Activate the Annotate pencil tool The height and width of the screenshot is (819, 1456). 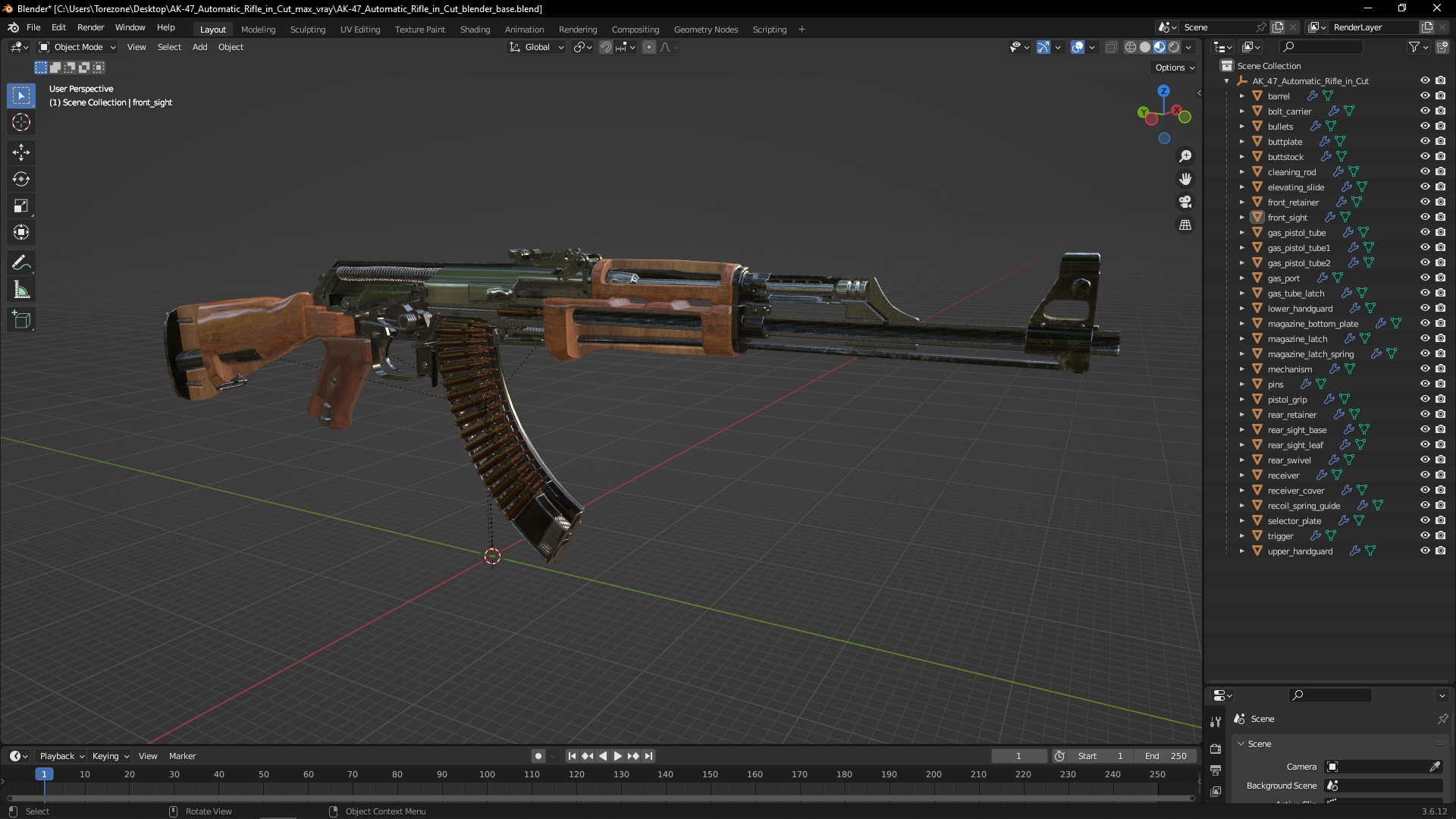point(20,263)
